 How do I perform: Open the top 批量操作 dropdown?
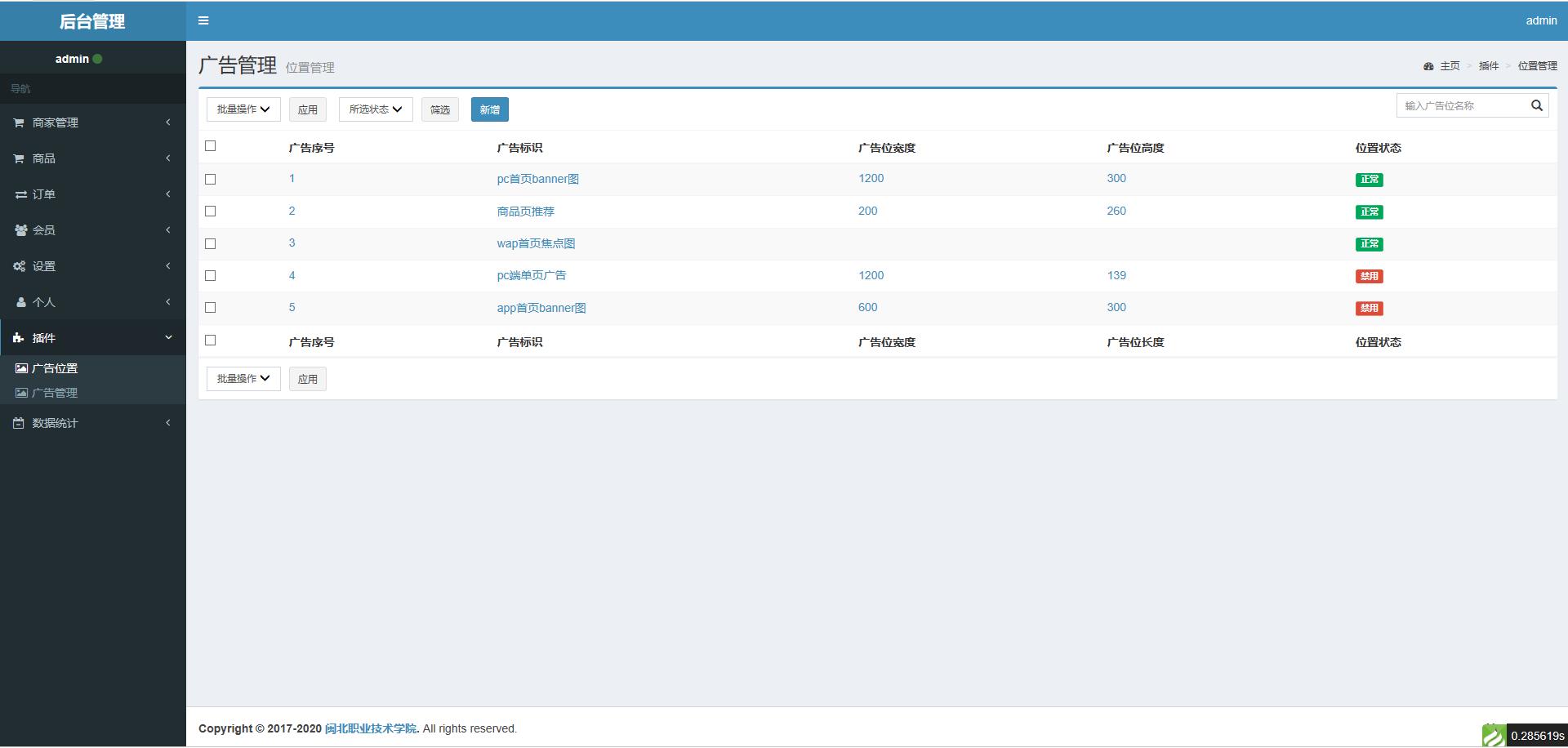[243, 109]
